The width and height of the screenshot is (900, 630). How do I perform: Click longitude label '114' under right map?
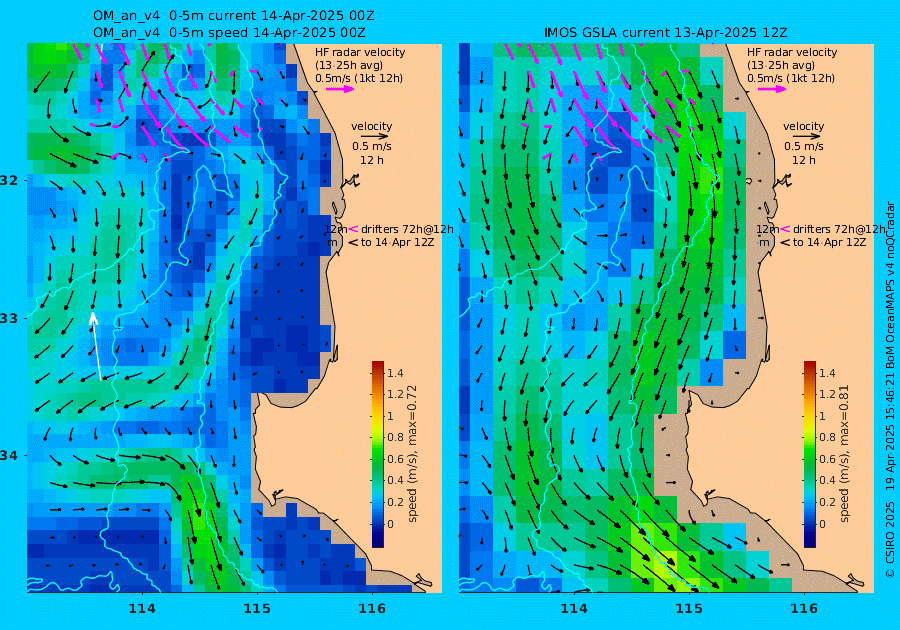coord(573,609)
